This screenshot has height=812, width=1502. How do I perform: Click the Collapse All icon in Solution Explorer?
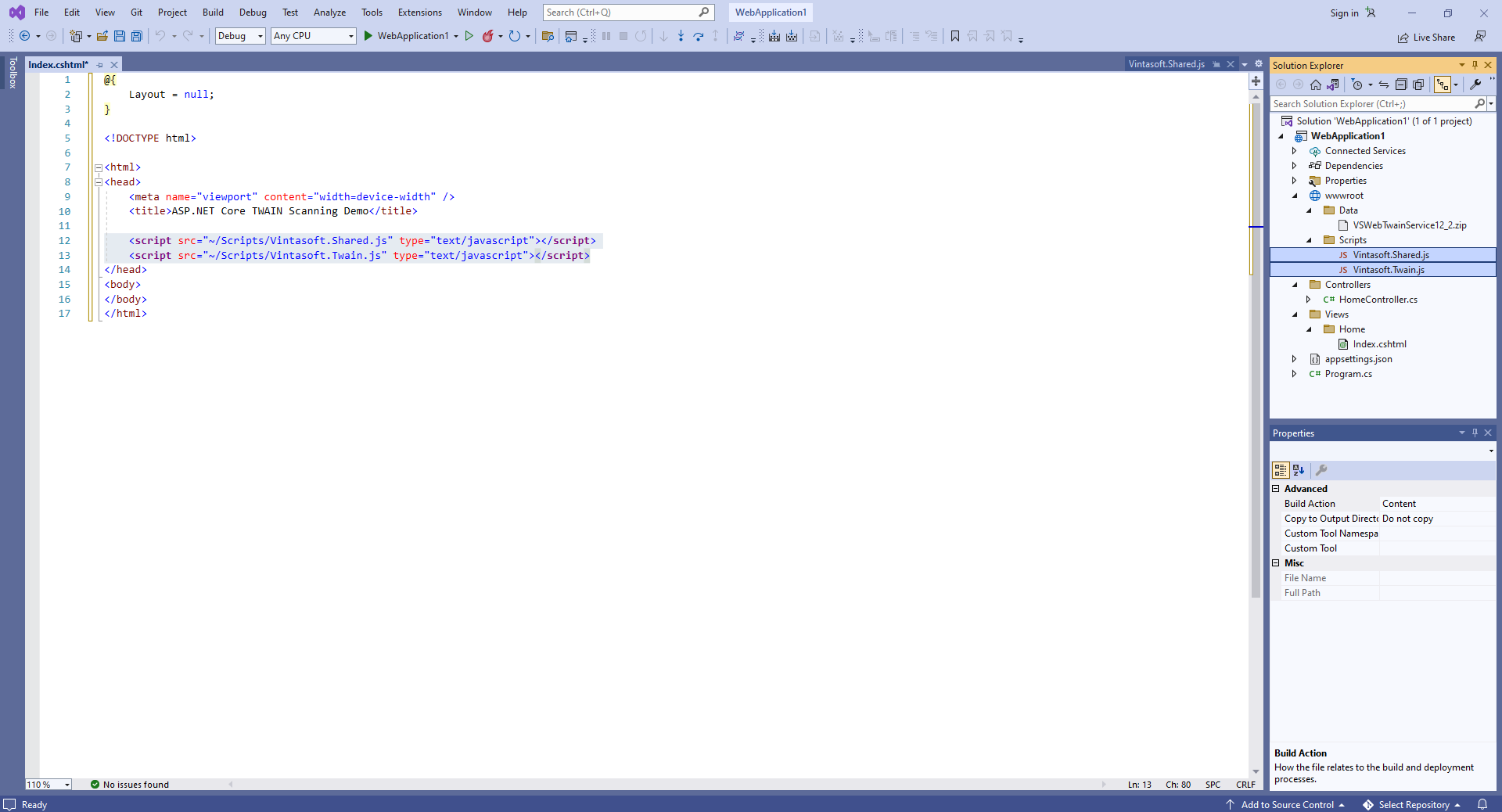coord(1401,84)
